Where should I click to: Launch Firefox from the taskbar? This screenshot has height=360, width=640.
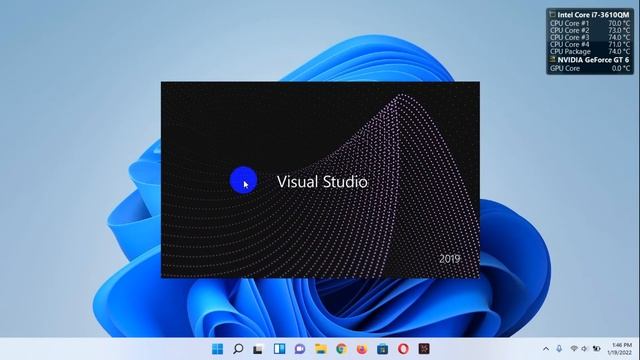[362, 349]
